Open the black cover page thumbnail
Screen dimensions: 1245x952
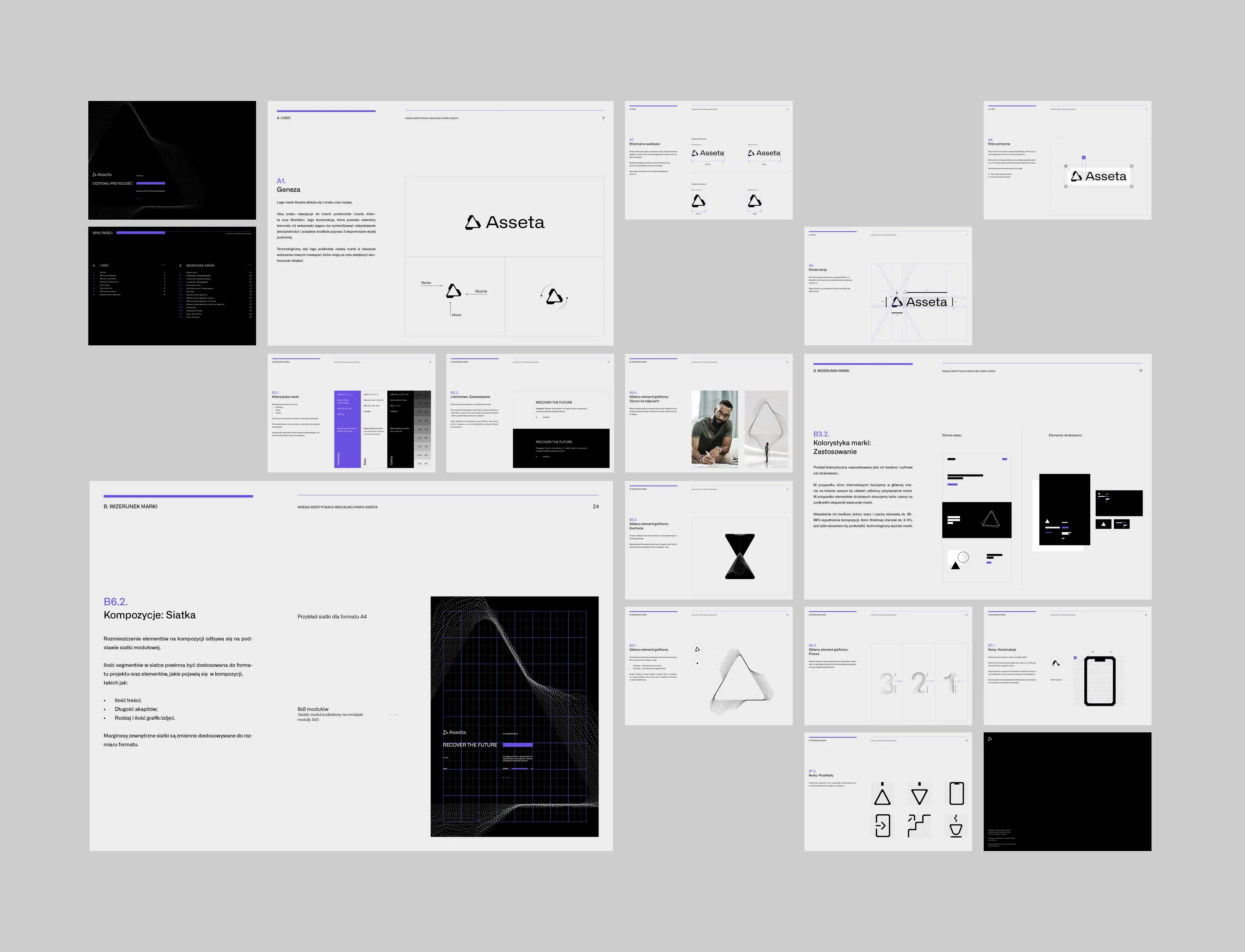click(x=172, y=160)
